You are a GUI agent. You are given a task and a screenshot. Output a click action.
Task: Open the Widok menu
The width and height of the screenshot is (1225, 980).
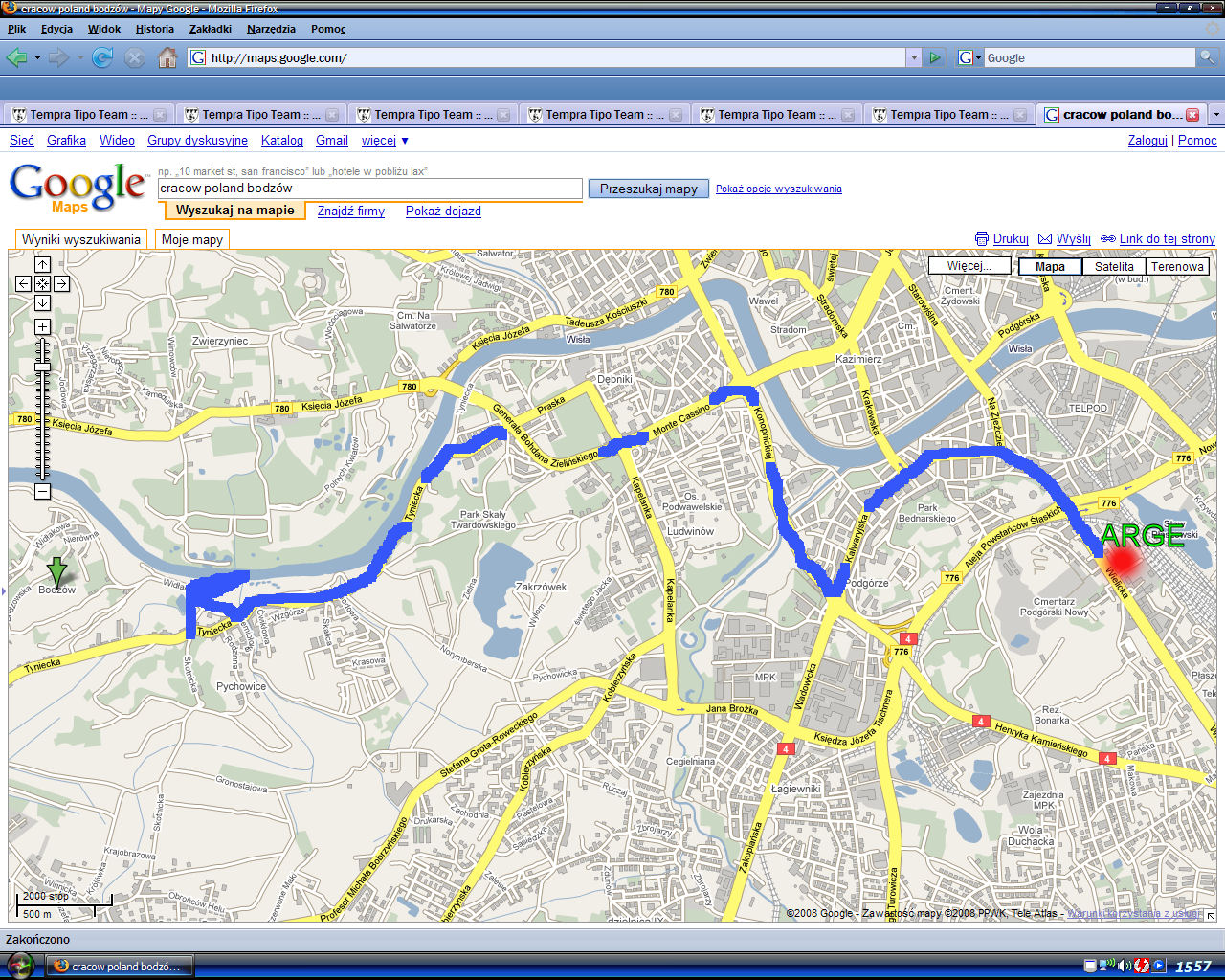coord(104,29)
